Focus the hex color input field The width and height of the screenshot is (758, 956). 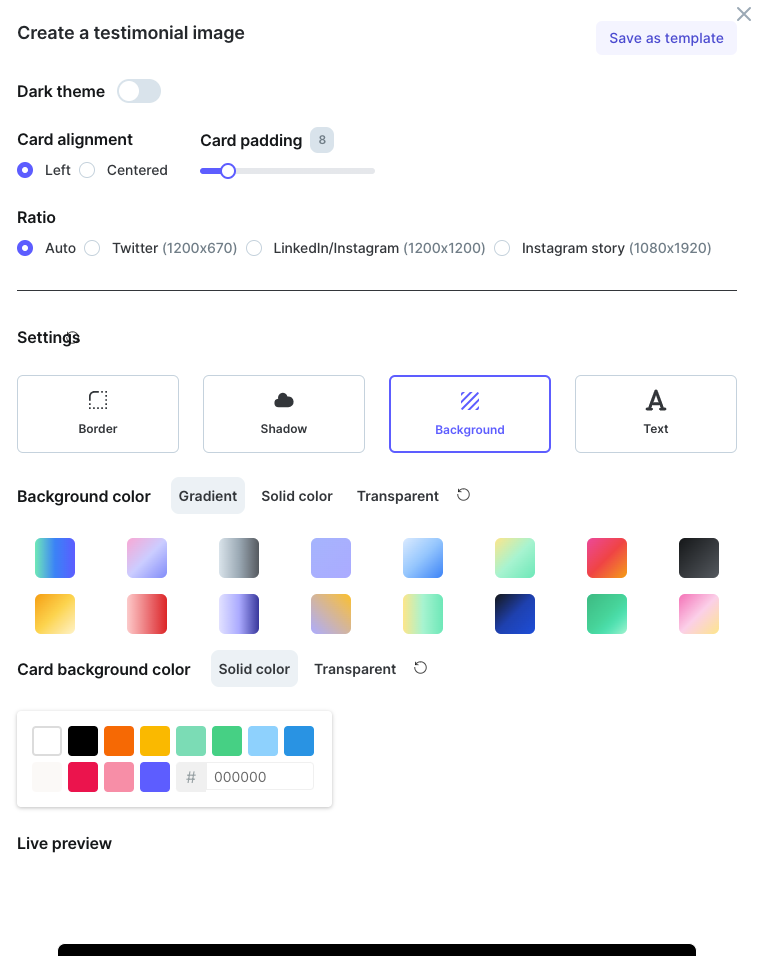click(x=260, y=777)
